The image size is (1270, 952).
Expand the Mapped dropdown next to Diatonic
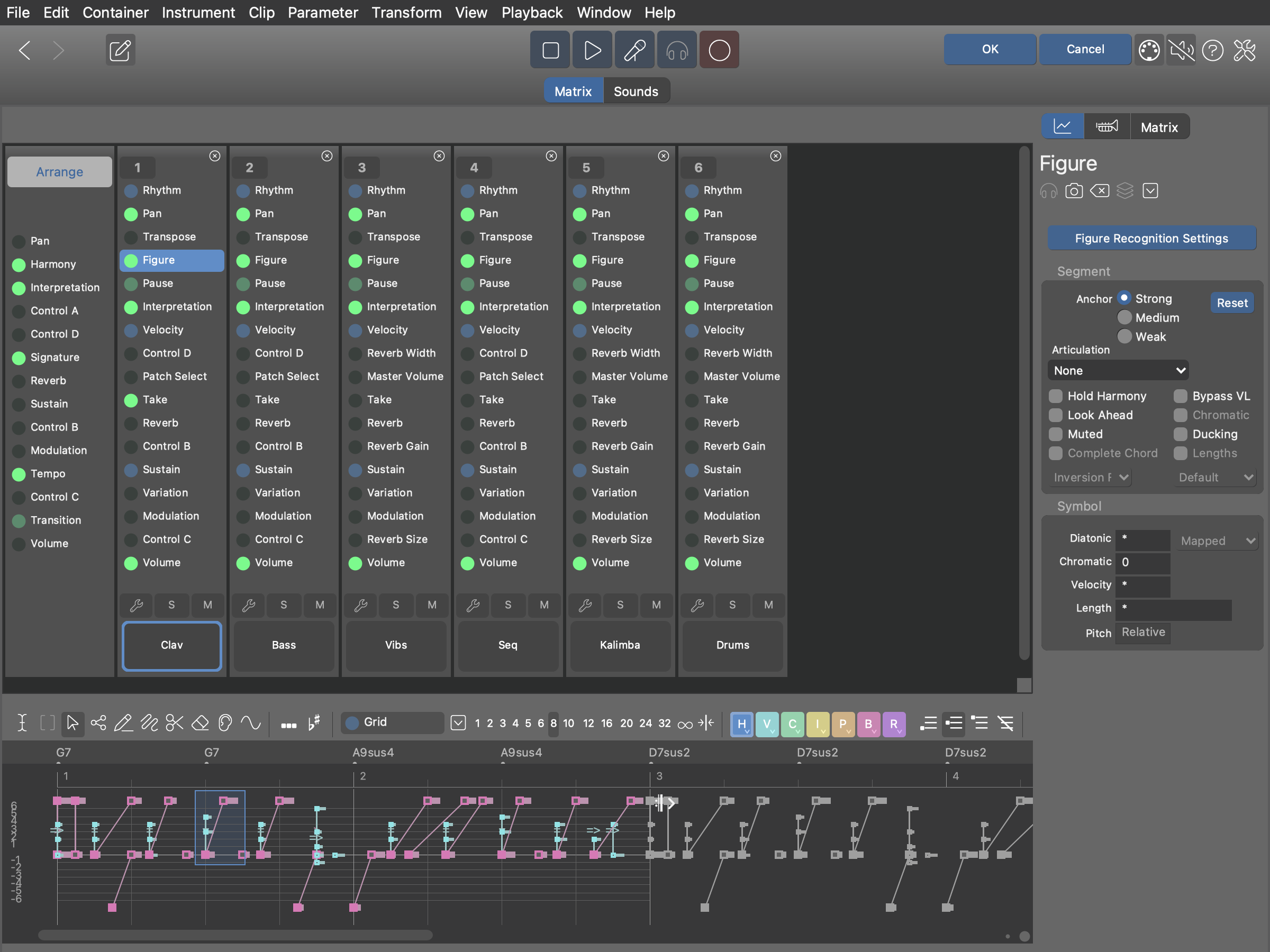coord(1217,541)
